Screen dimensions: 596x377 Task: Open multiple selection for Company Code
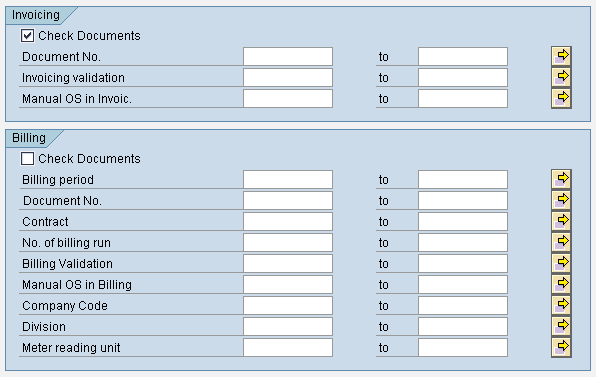pos(561,306)
